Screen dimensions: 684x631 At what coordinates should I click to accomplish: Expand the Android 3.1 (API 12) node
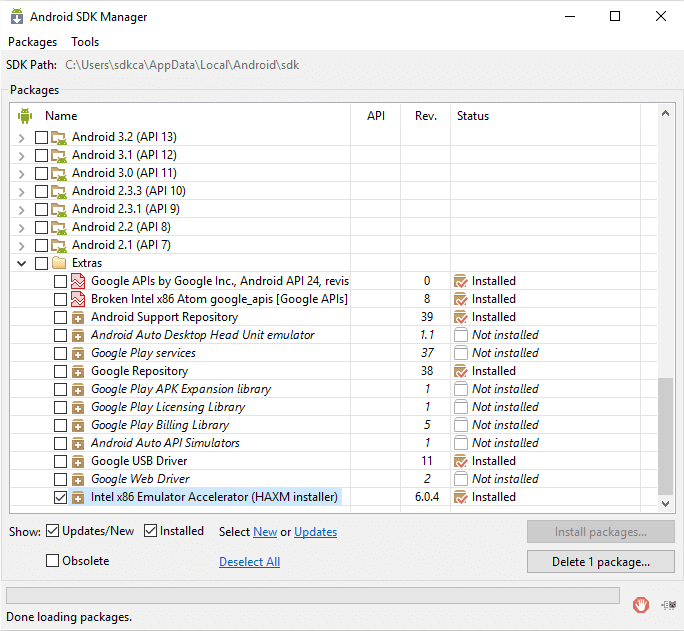pos(21,156)
